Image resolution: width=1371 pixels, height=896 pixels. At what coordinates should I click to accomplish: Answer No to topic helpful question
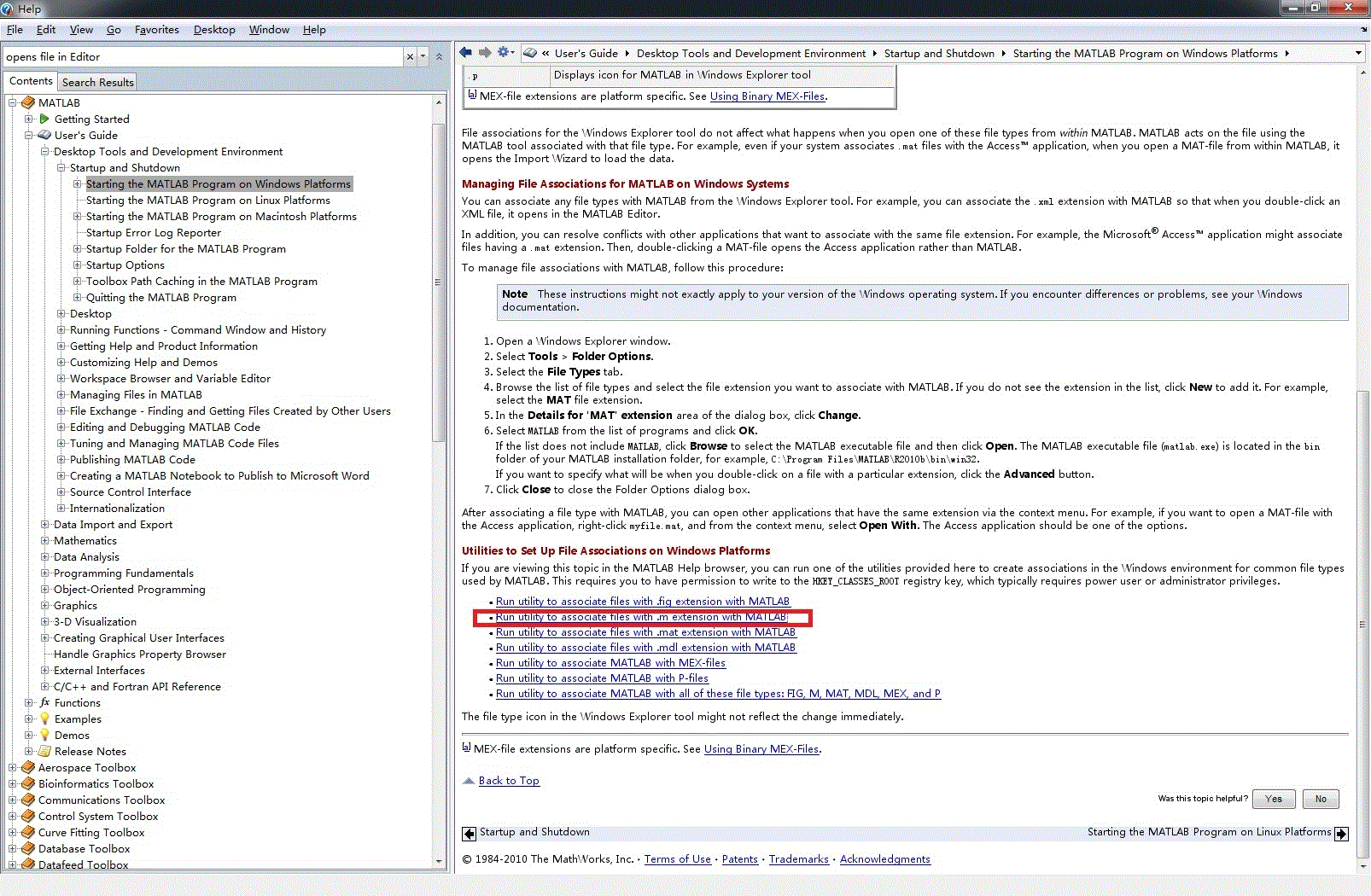tap(1321, 799)
